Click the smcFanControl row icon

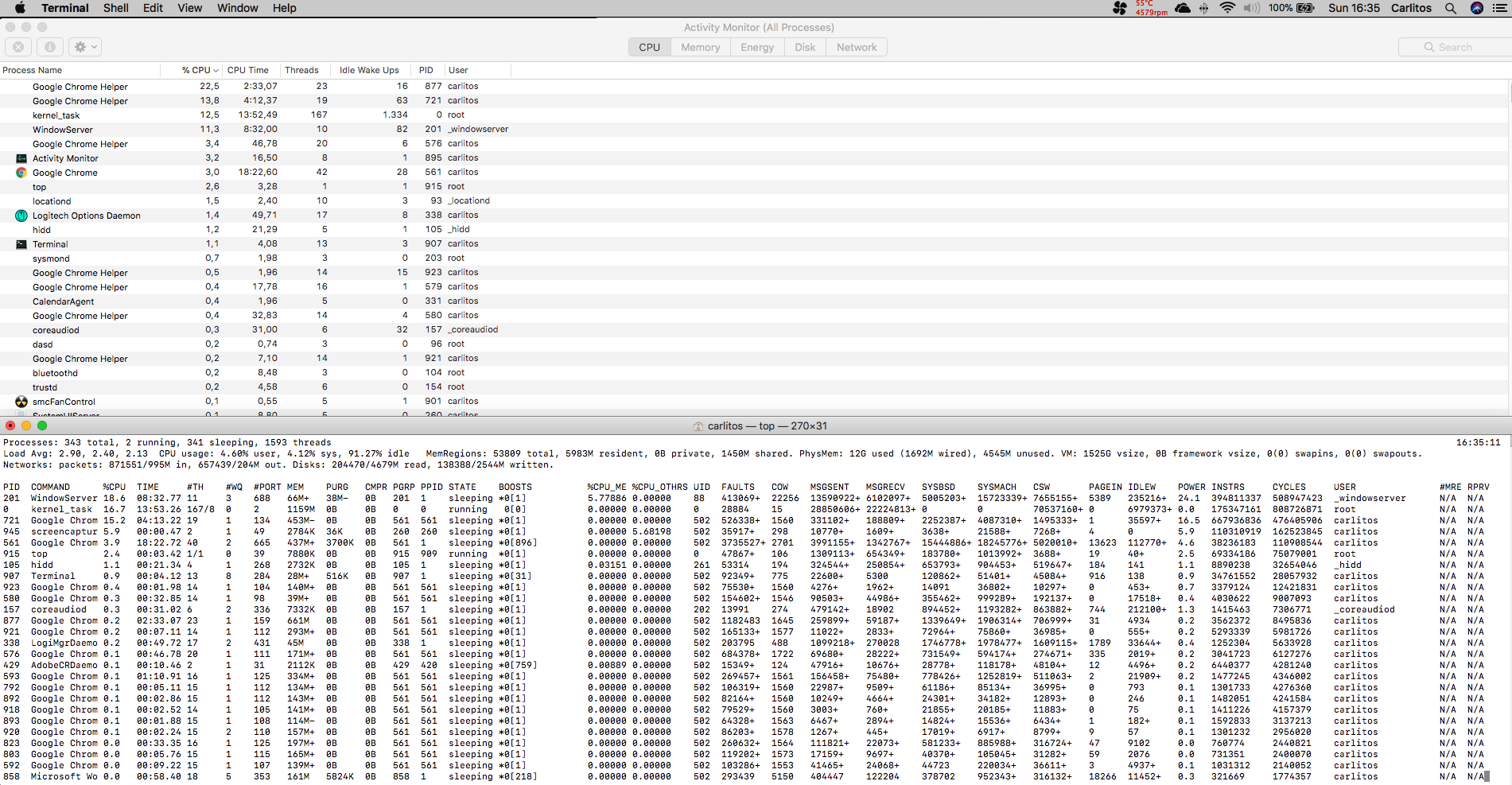click(x=21, y=402)
